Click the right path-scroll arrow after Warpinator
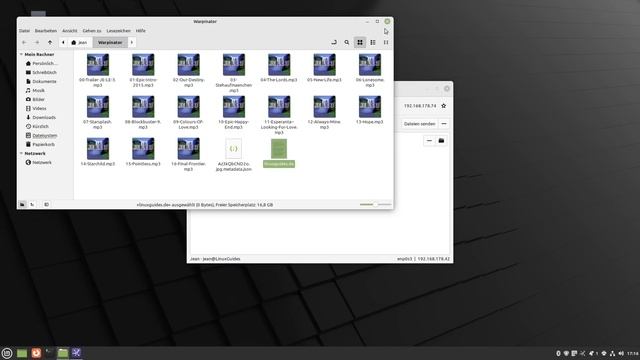 (x=131, y=42)
